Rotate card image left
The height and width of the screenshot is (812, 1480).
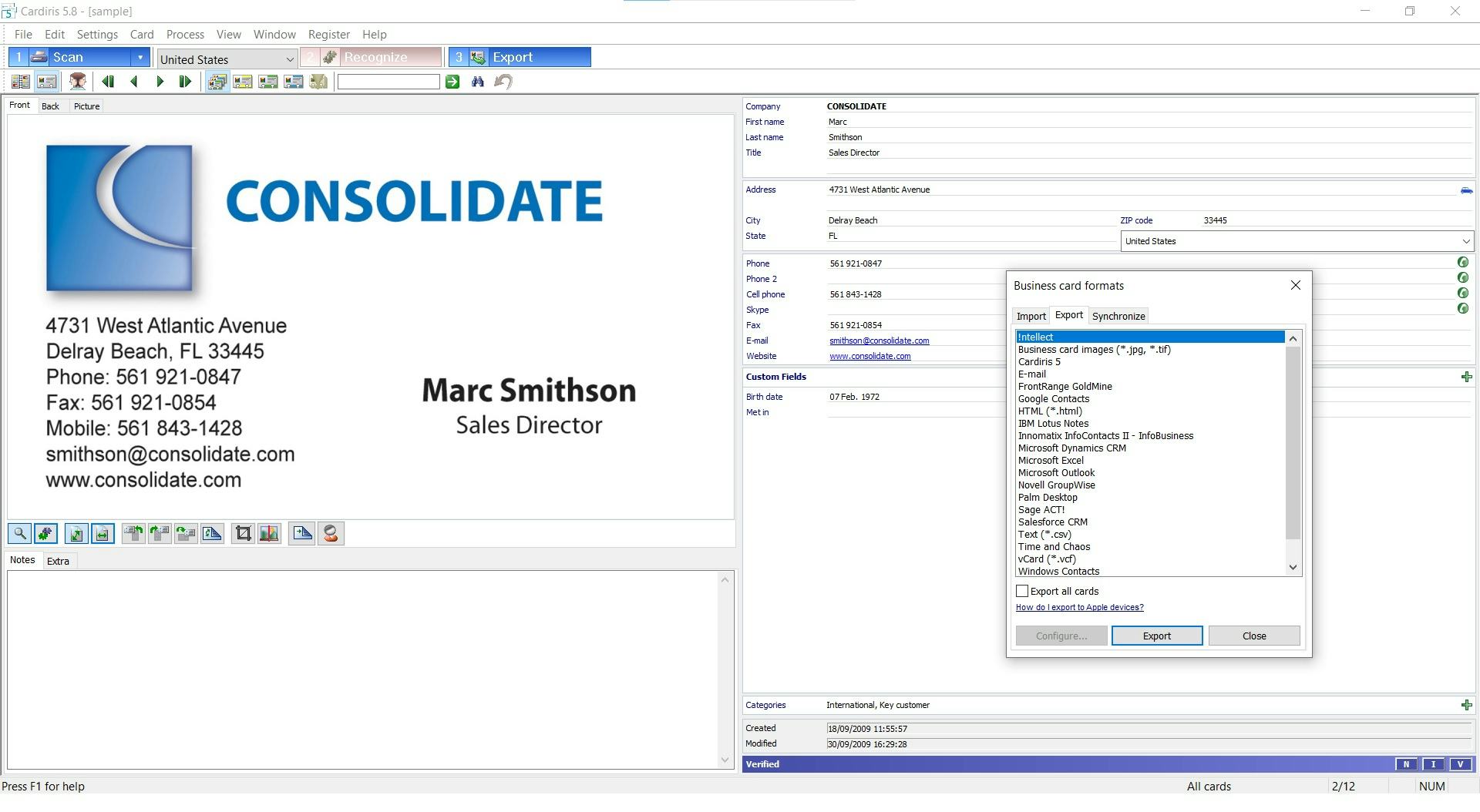click(133, 534)
